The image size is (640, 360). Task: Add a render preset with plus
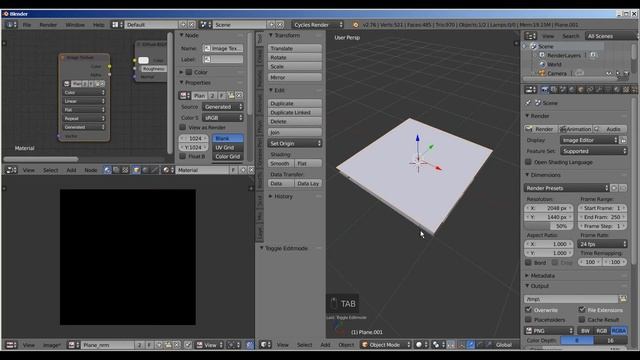click(614, 188)
